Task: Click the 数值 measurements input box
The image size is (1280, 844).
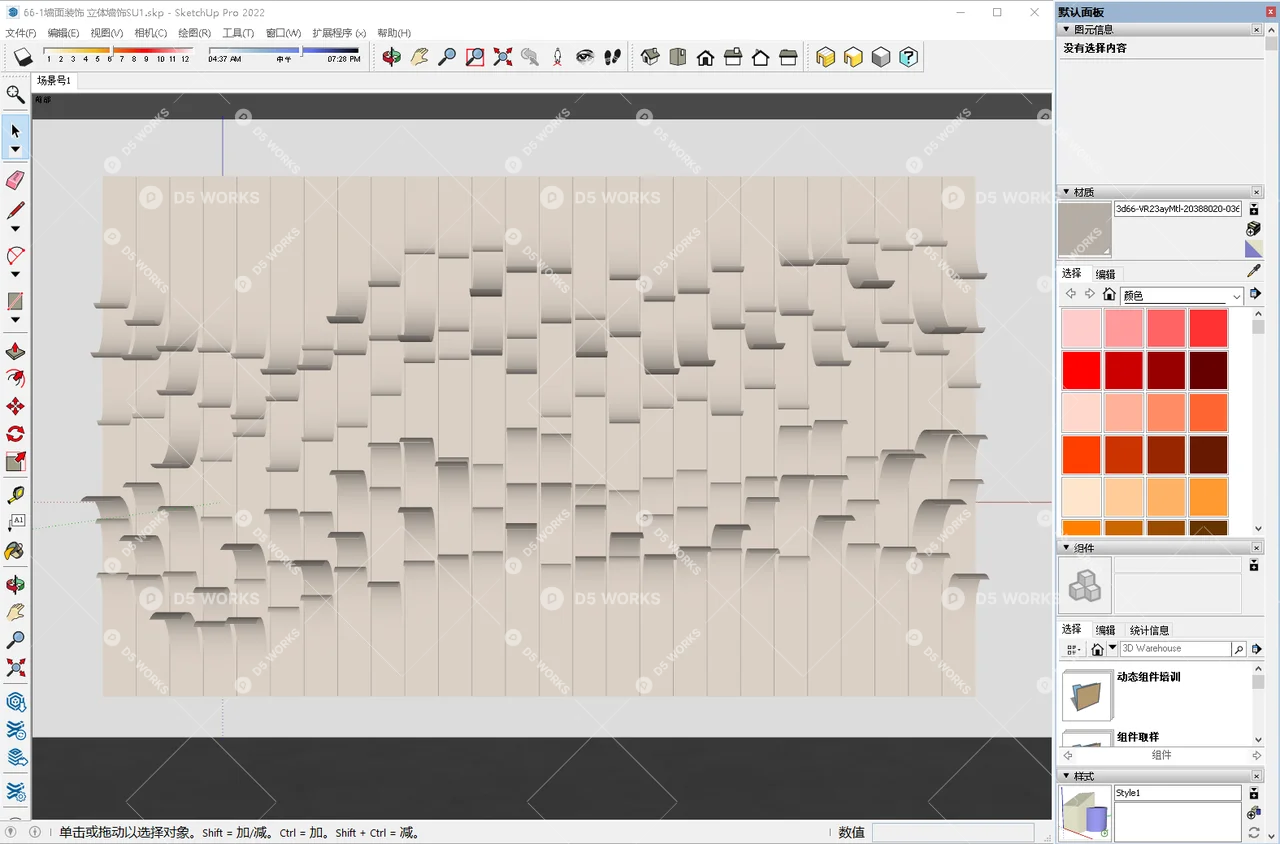Action: click(955, 832)
